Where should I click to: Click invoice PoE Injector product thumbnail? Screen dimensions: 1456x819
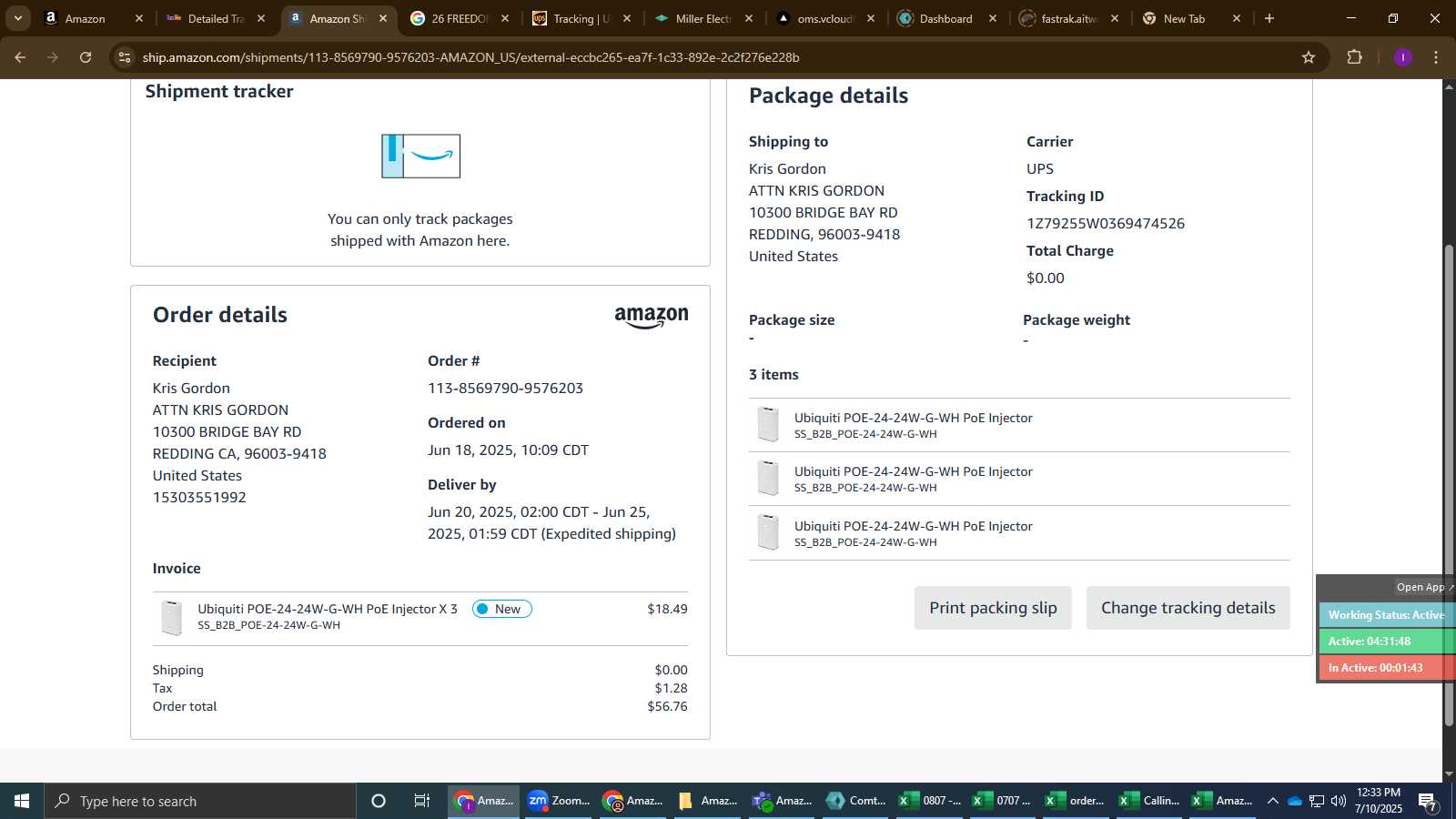click(x=171, y=618)
